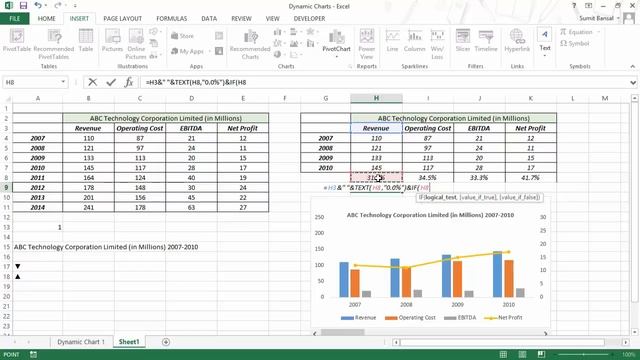Insert a Timeline filter
The image size is (640, 360).
click(486, 41)
